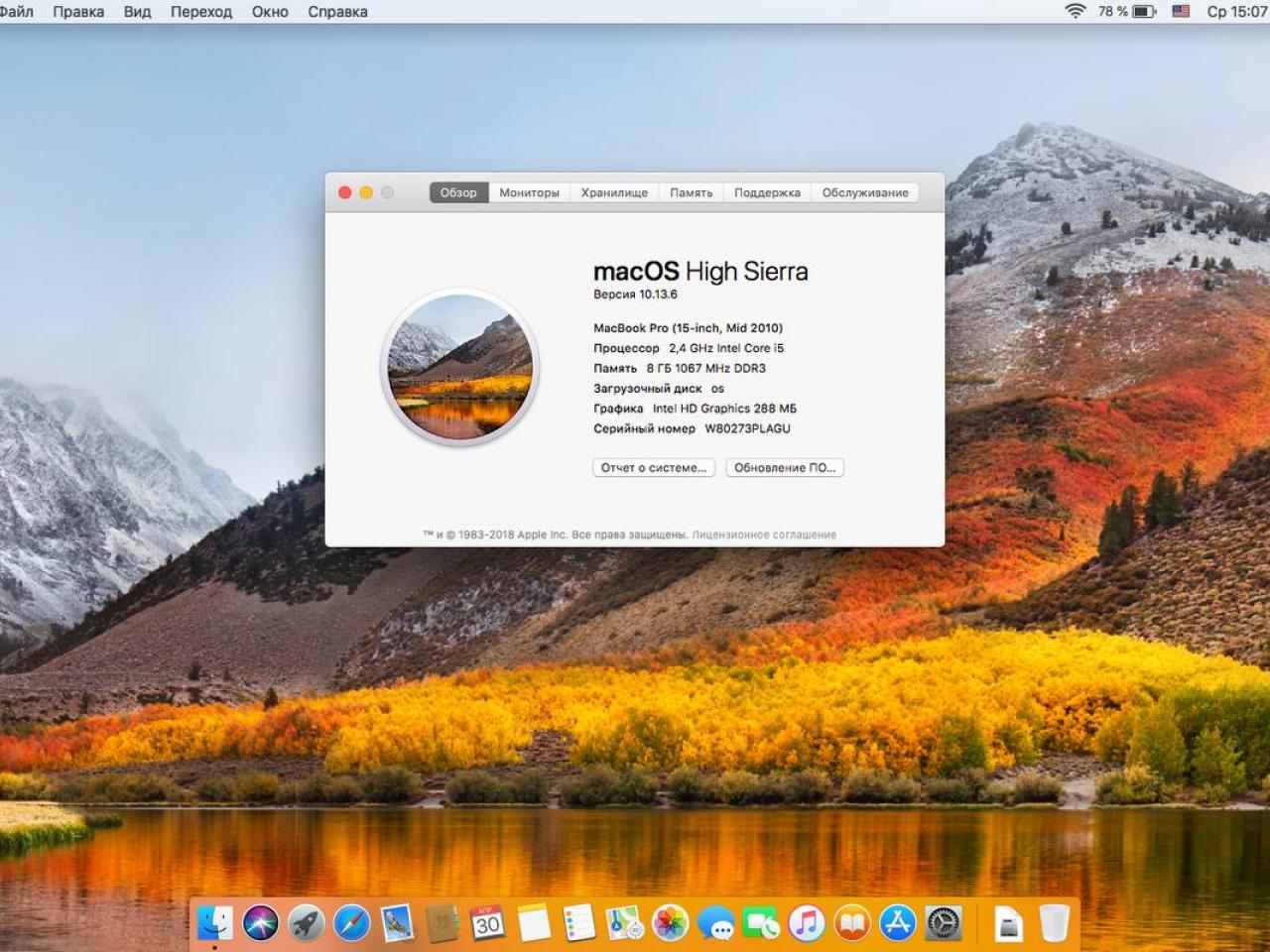This screenshot has width=1270, height=952.
Task: Click the Intel HD Graphics 288 МБ value
Action: 724,409
